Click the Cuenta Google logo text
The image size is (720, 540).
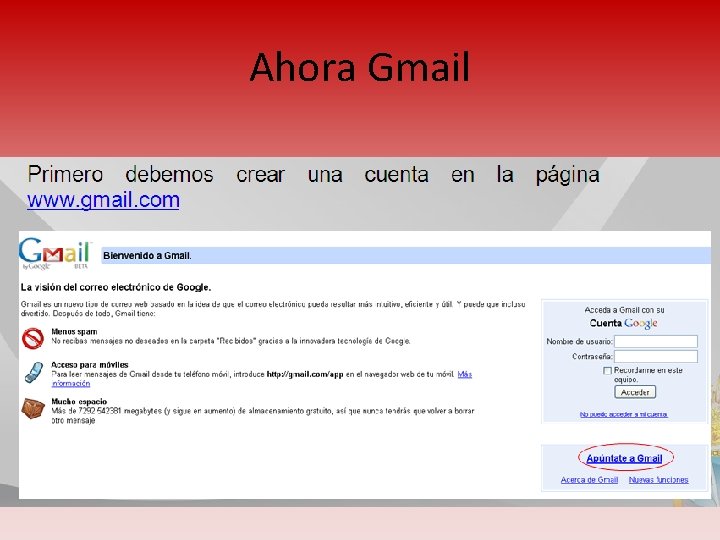pos(624,323)
